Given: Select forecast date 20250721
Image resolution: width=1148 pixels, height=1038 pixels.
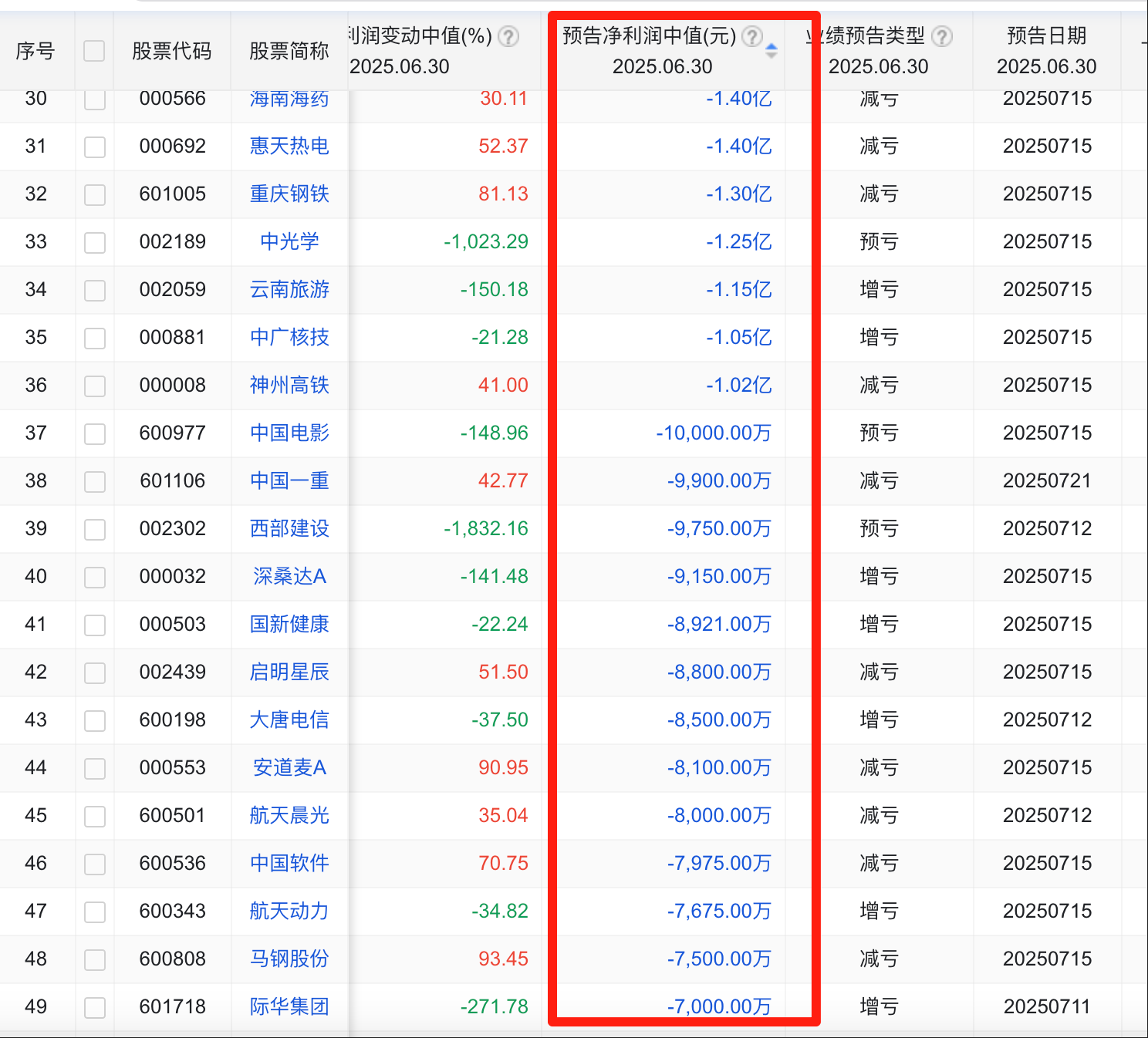Looking at the screenshot, I should [1047, 480].
